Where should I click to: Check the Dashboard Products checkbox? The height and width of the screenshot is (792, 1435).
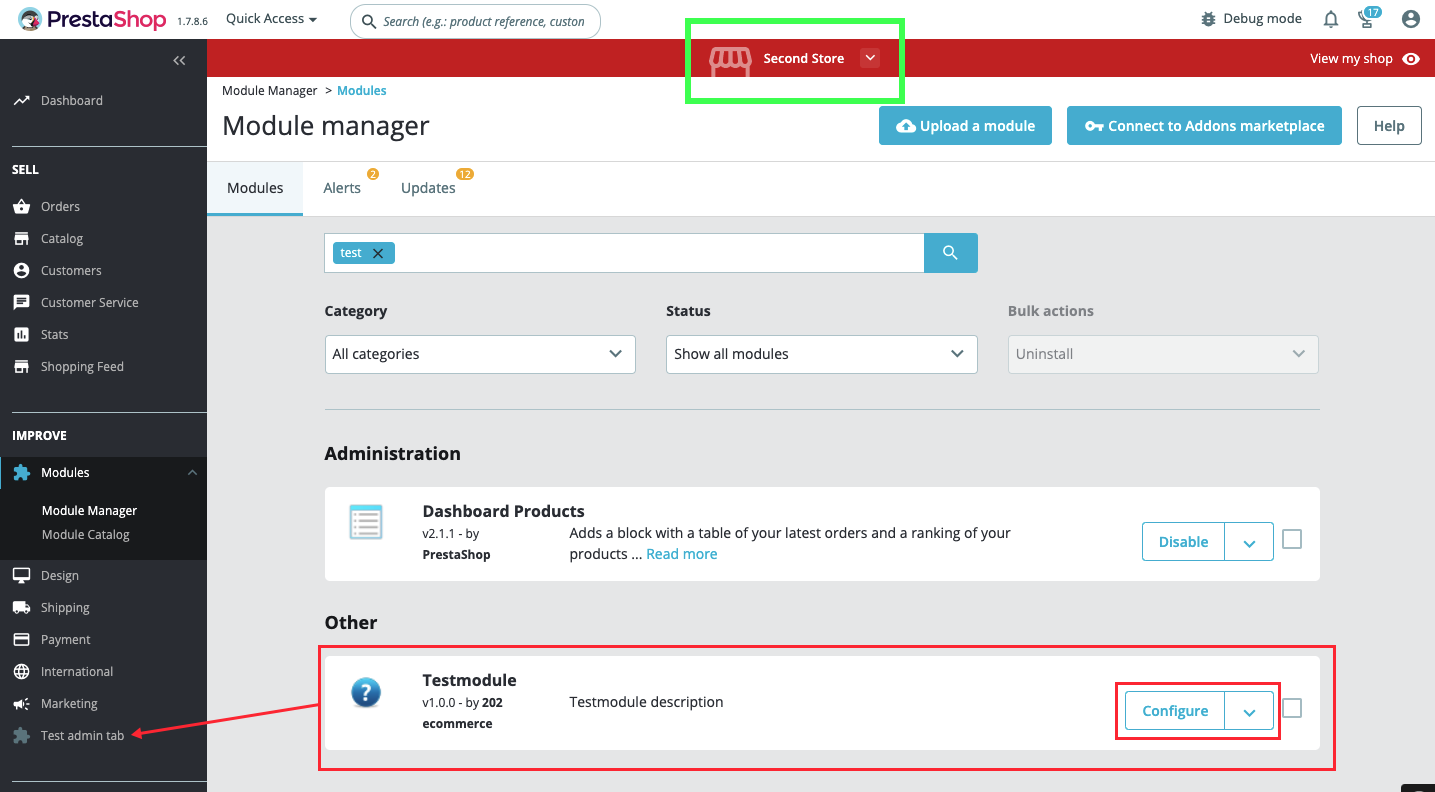pos(1292,539)
